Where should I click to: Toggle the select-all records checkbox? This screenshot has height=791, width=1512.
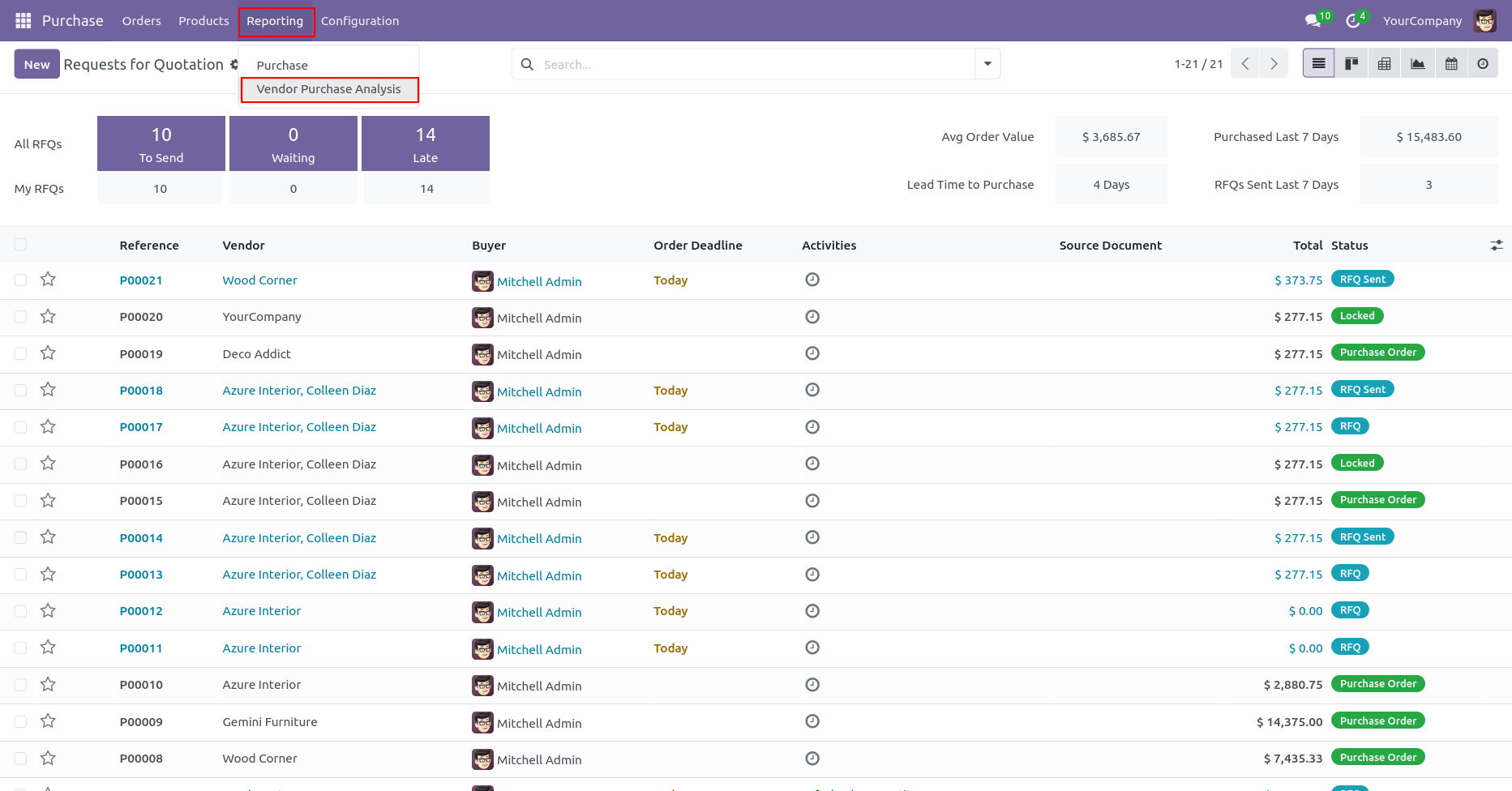click(20, 245)
